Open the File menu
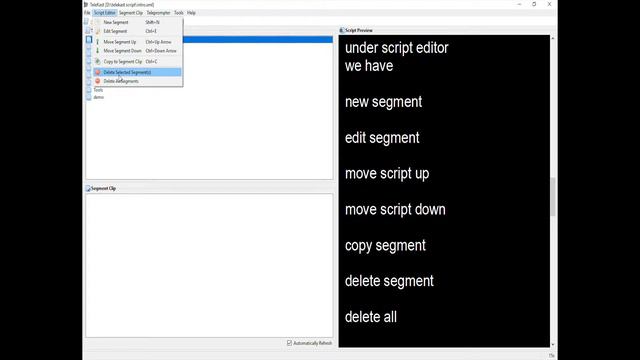 pyautogui.click(x=87, y=13)
